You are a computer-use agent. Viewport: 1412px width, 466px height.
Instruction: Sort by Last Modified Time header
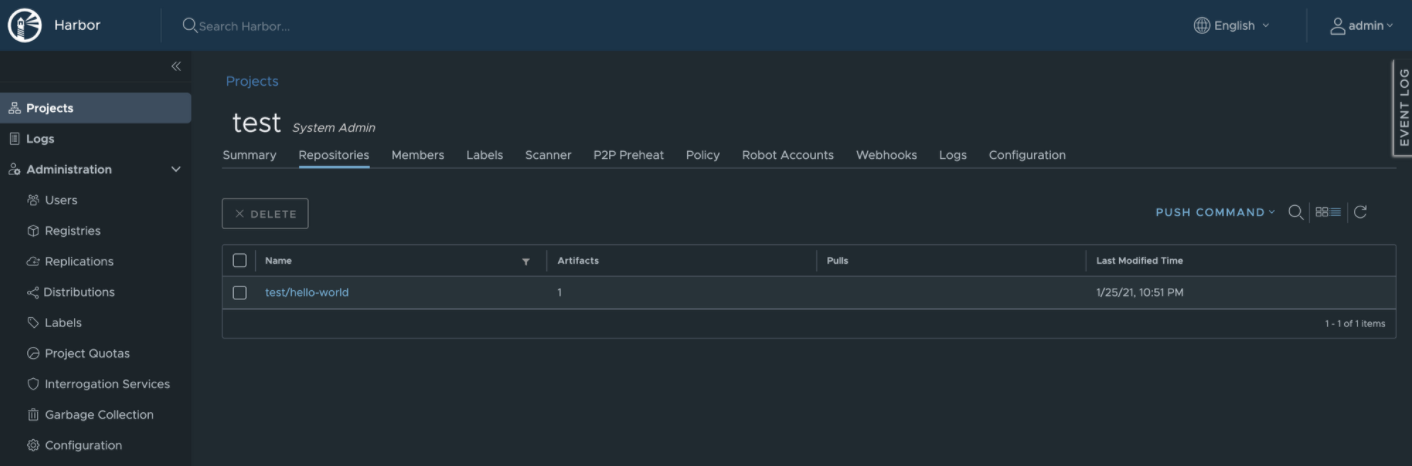tap(1139, 261)
